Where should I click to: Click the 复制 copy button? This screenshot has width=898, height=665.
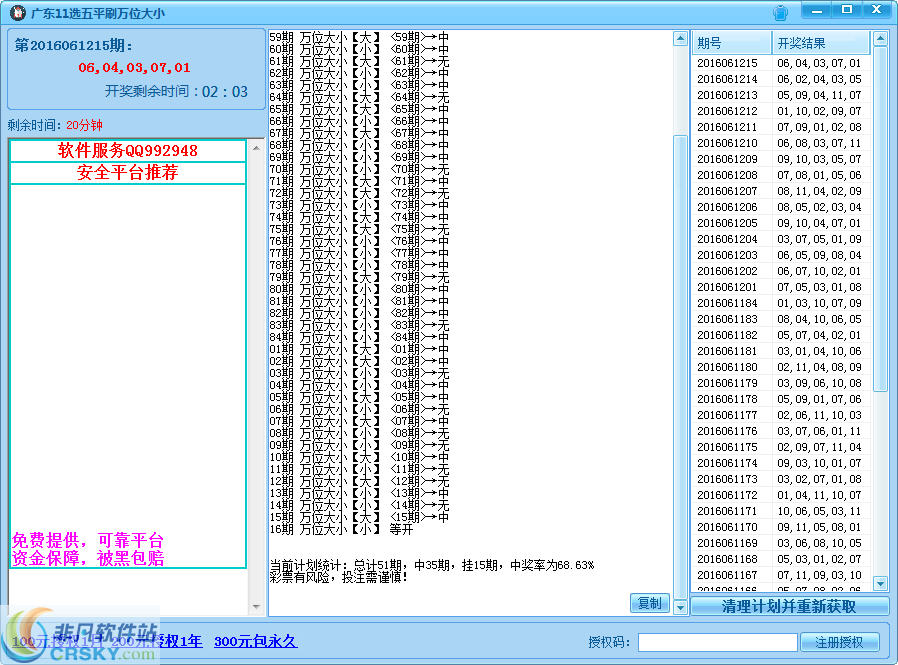[x=649, y=603]
